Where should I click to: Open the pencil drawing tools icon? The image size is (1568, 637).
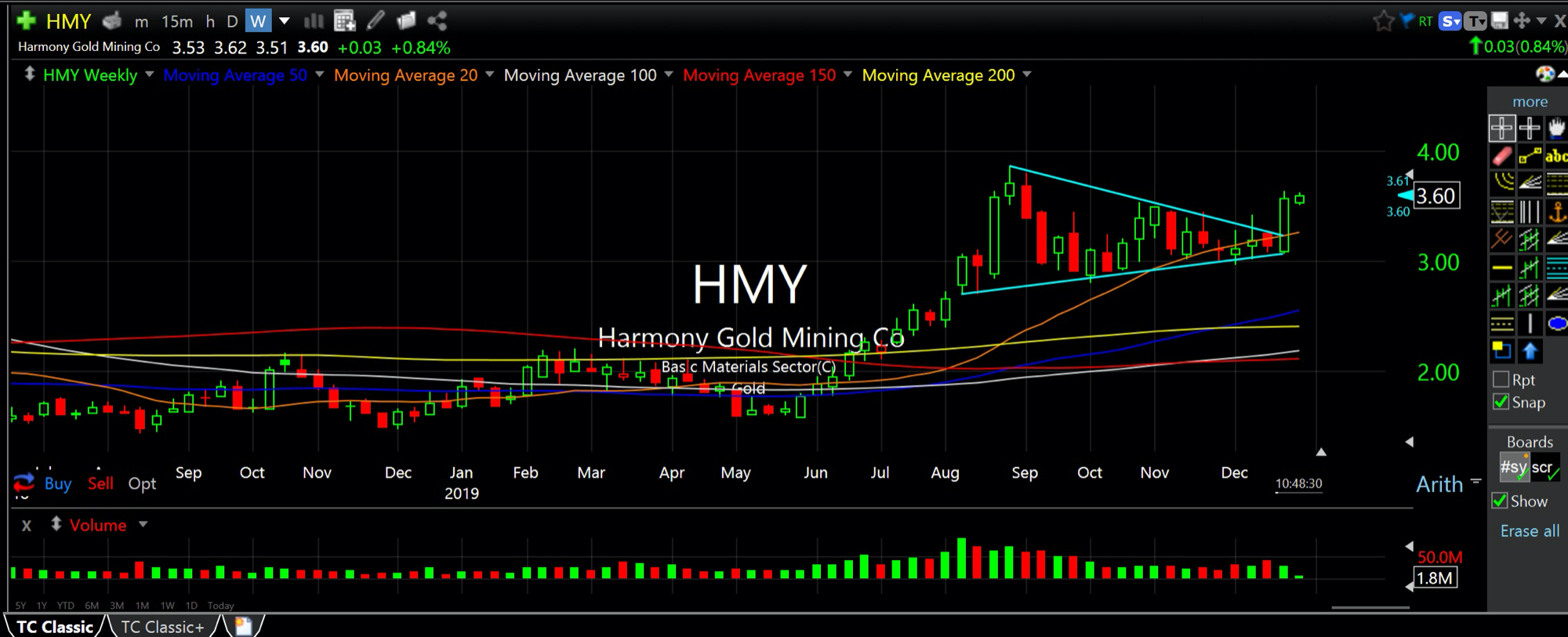click(376, 20)
